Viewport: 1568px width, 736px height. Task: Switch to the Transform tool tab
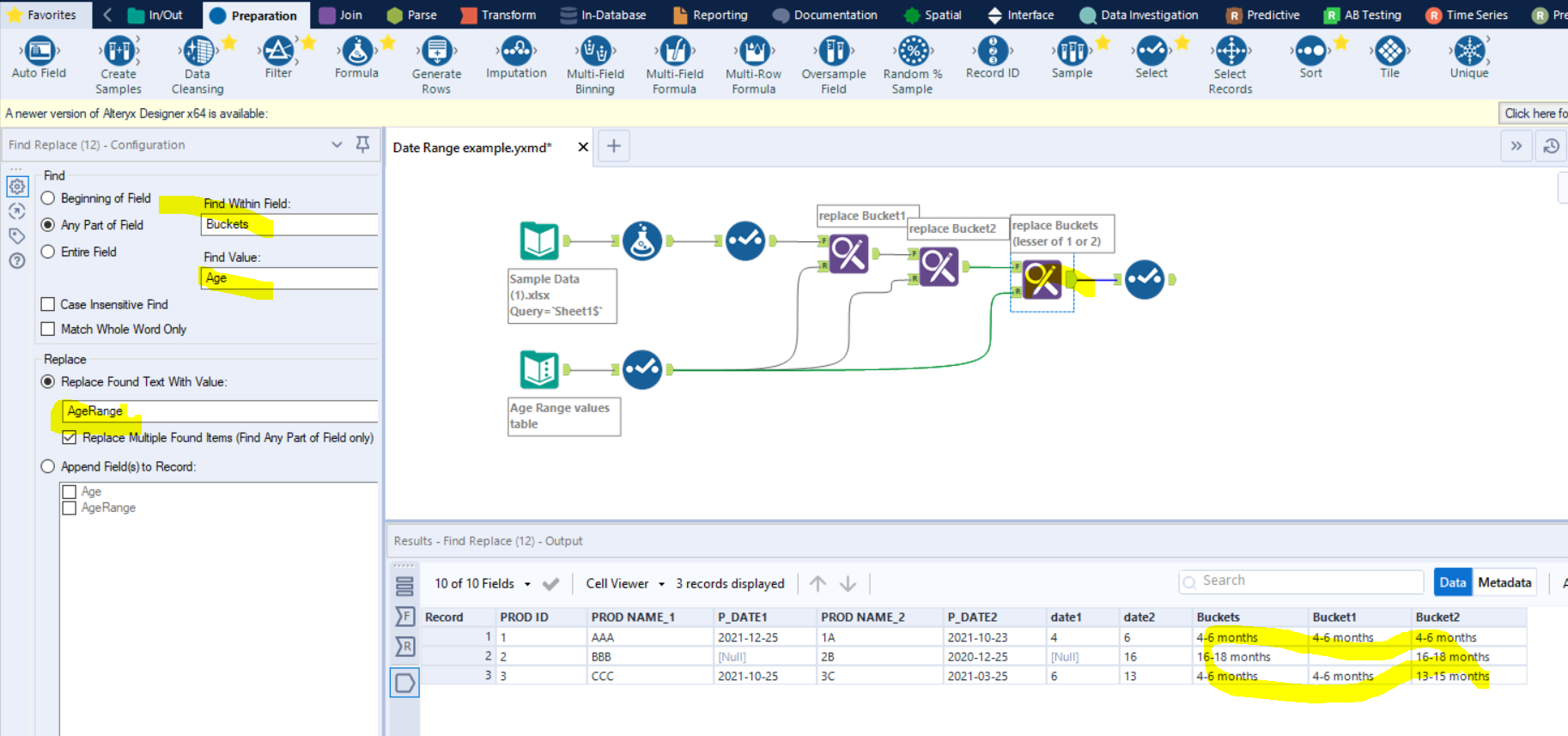click(498, 15)
